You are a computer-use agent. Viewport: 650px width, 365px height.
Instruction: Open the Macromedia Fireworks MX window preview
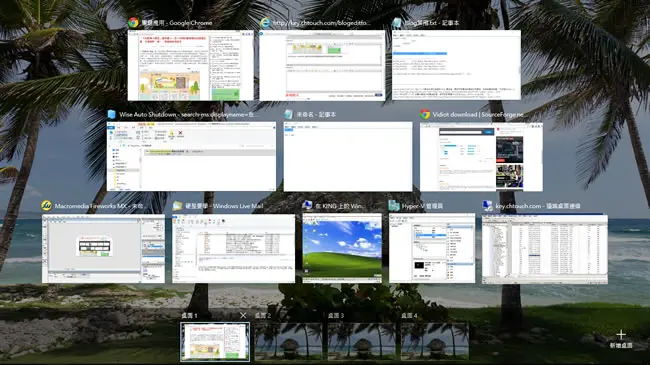(103, 248)
